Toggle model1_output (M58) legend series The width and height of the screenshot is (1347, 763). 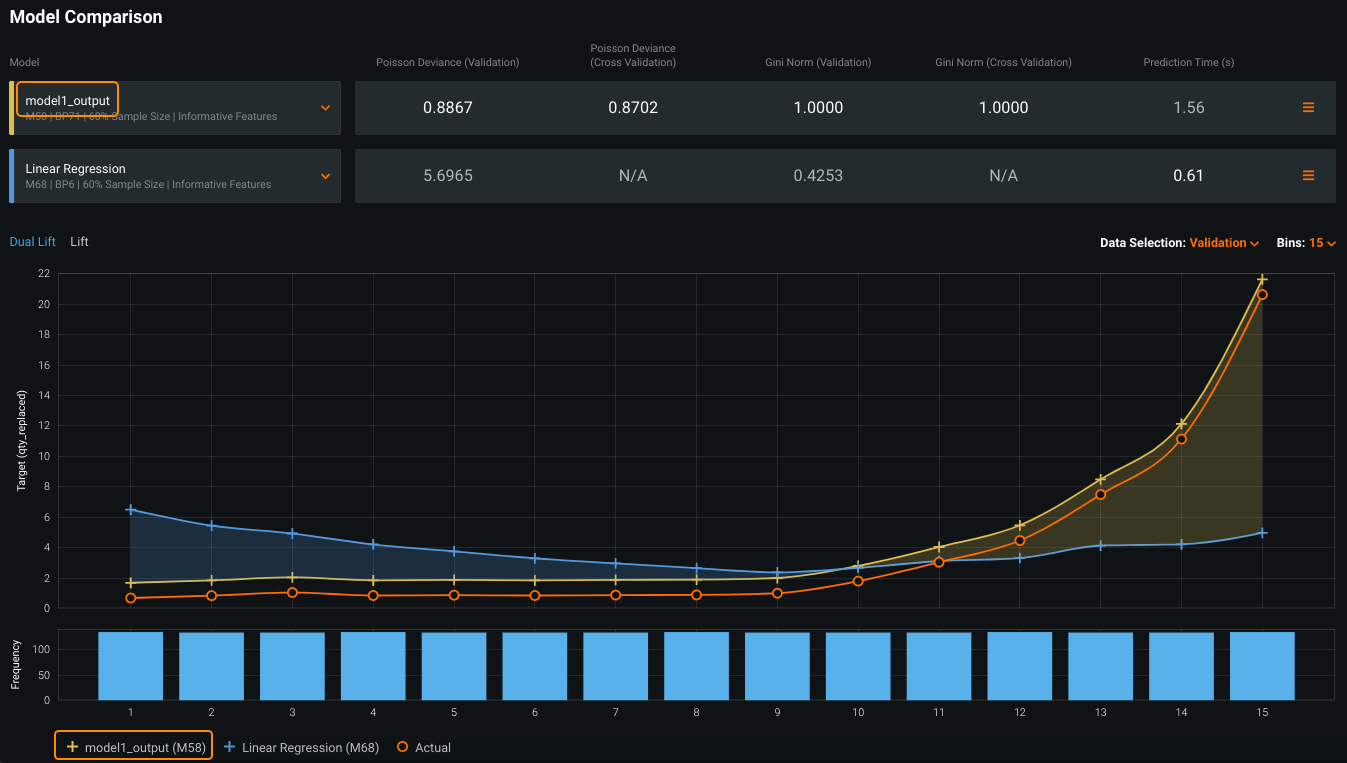144,747
